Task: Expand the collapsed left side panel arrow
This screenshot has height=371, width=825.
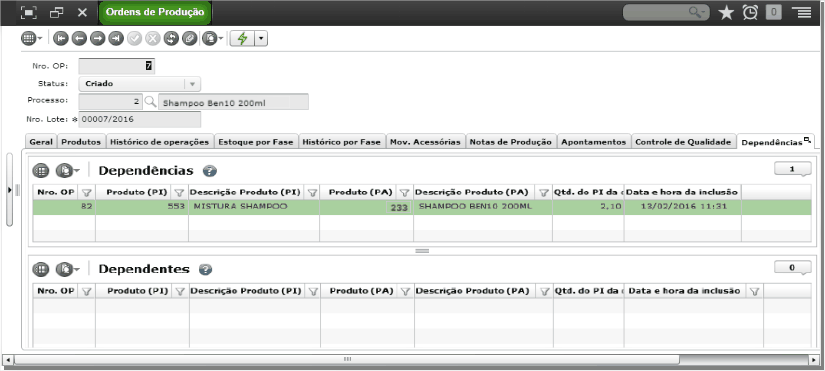Action: (x=9, y=189)
